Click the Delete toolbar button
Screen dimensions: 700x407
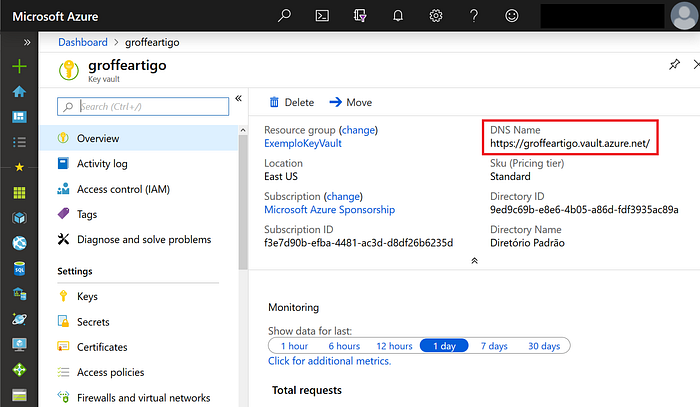pyautogui.click(x=292, y=103)
